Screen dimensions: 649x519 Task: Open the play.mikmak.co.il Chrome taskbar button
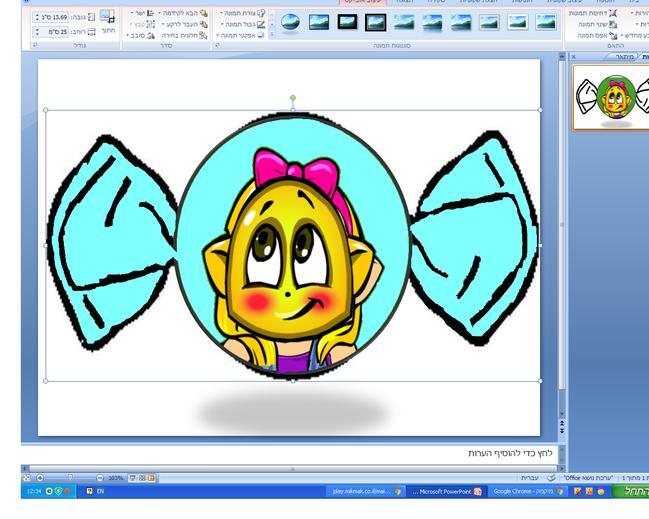[367, 492]
